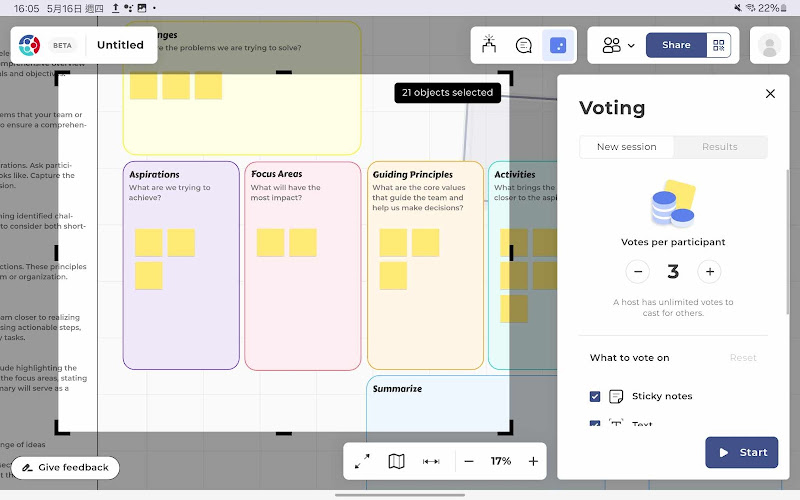Toggle the Text checkbox
This screenshot has height=500, width=800.
[595, 423]
